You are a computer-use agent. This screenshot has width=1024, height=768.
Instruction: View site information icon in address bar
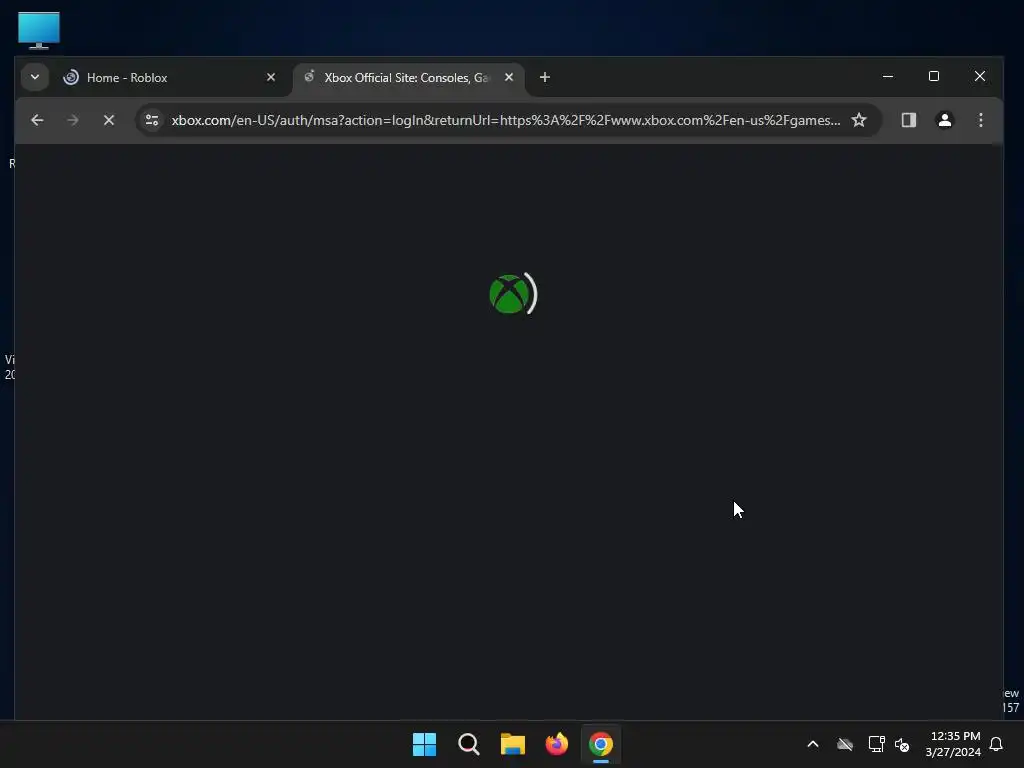click(x=152, y=120)
